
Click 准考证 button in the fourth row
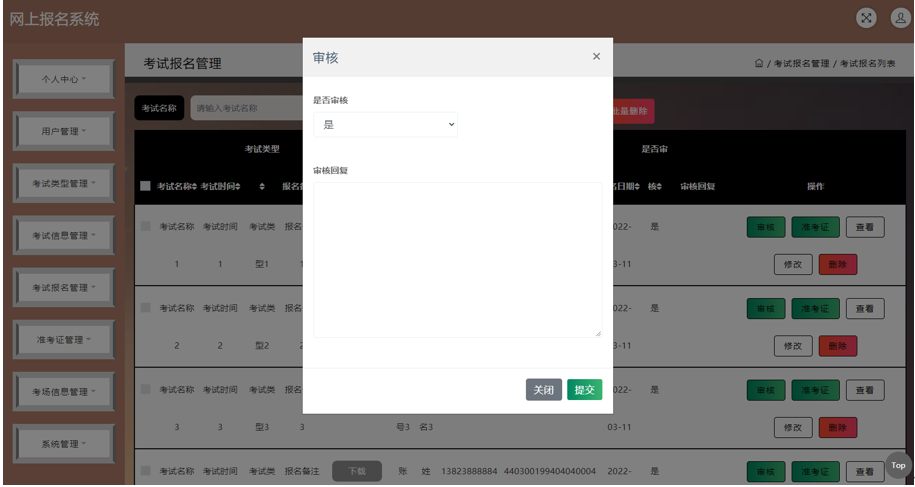[x=815, y=472]
